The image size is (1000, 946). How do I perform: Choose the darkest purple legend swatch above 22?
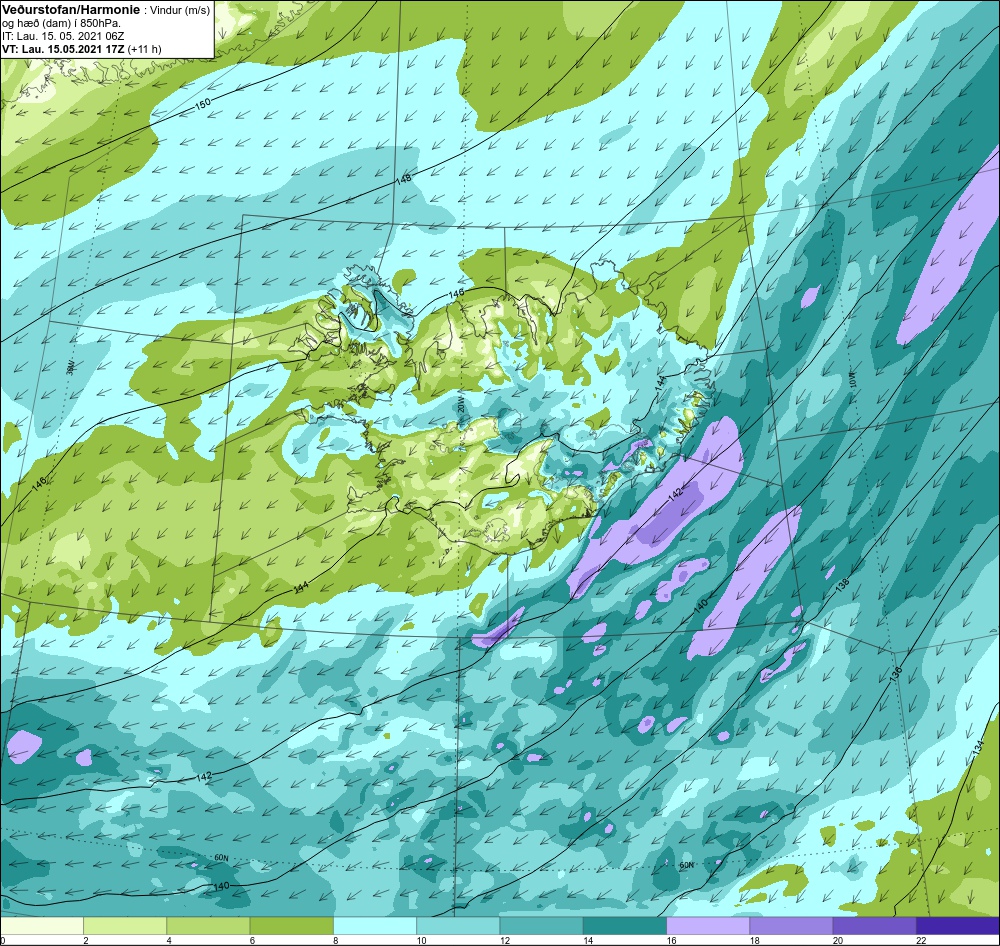(x=957, y=926)
